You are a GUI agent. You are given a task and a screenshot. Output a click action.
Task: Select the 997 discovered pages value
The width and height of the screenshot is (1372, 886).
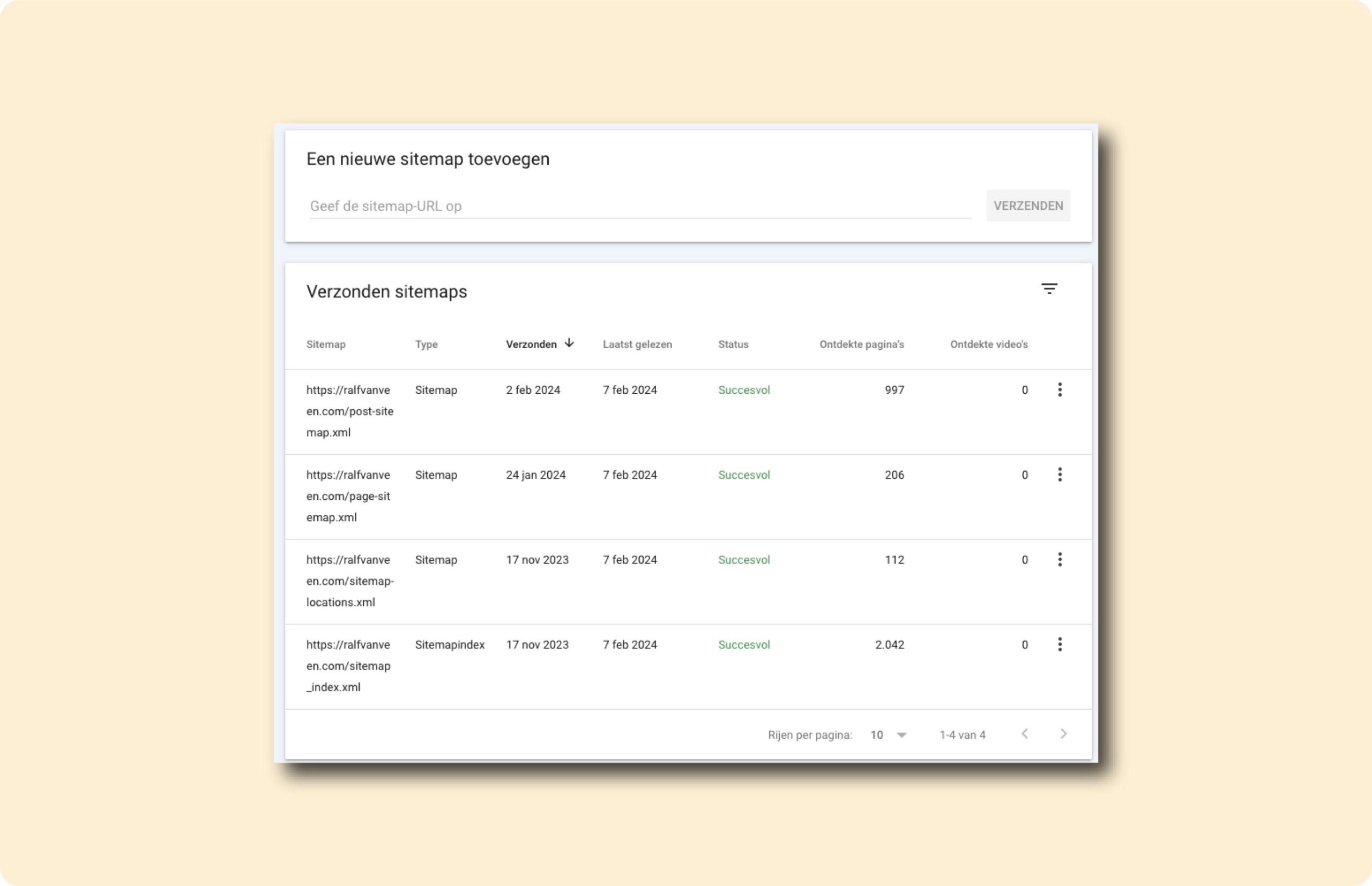894,389
